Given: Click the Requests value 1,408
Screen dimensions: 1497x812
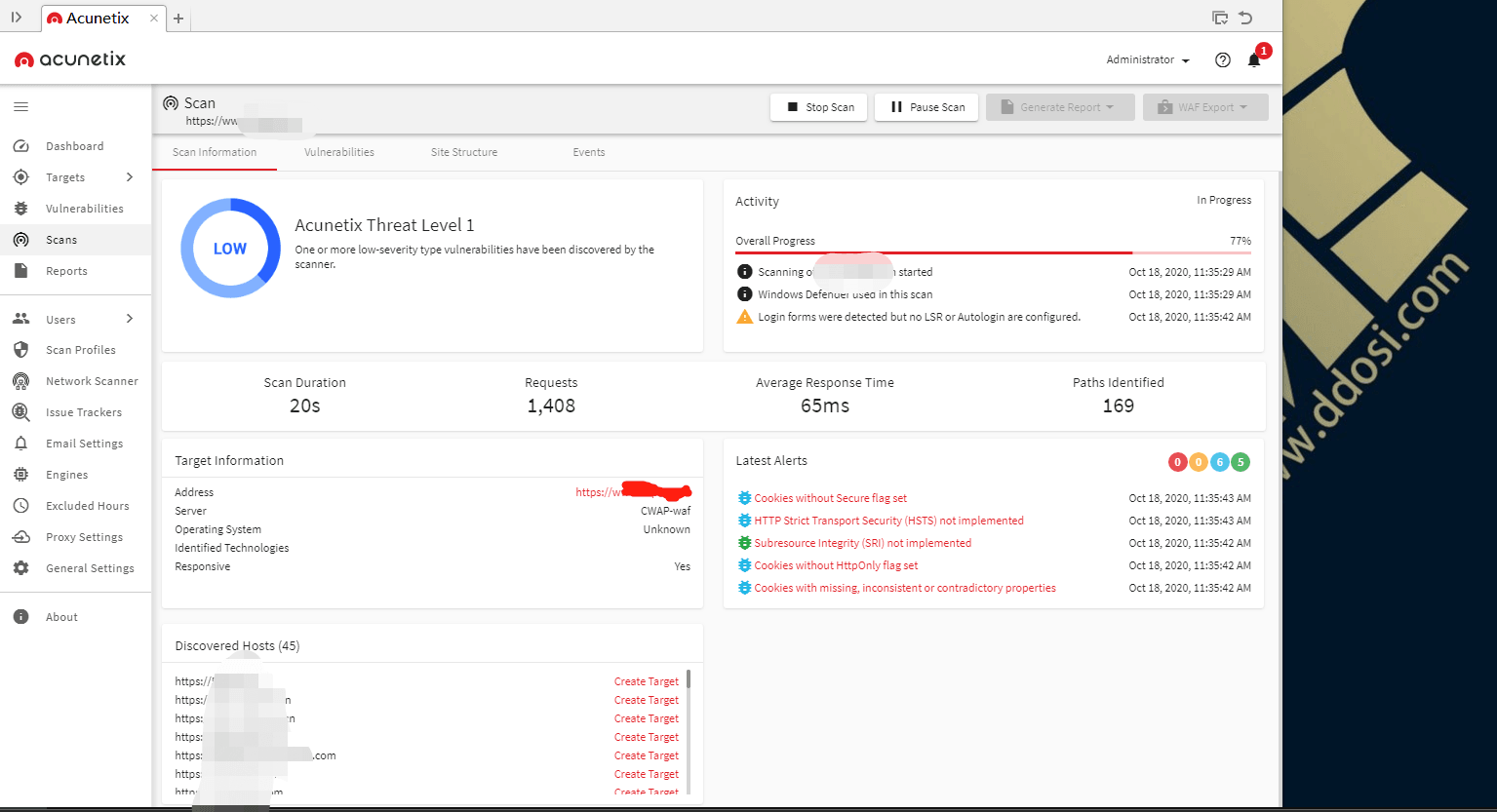Looking at the screenshot, I should 551,406.
